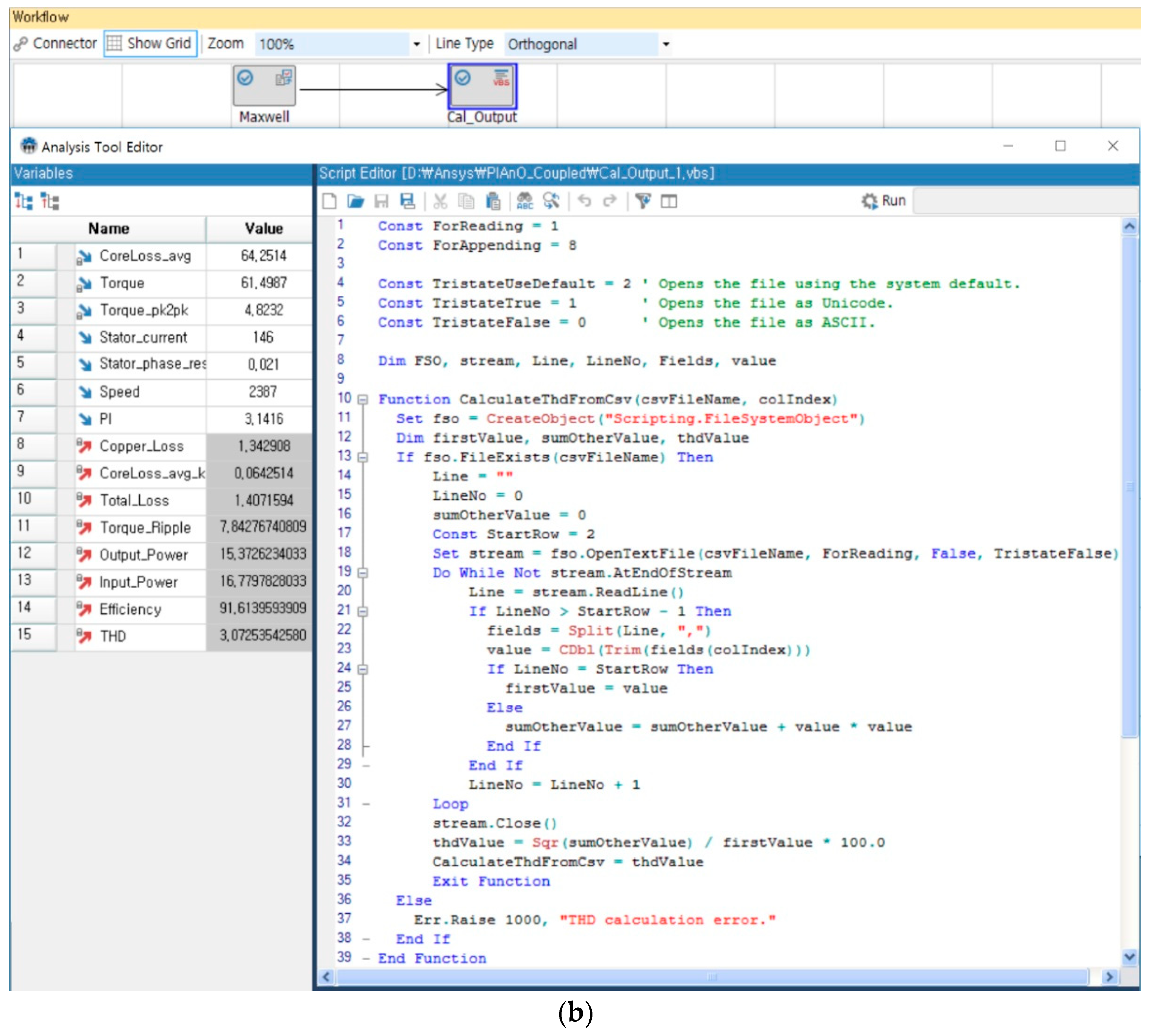Open Find with the binoculars ABC icon
This screenshot has width=1154, height=1036.
525,201
